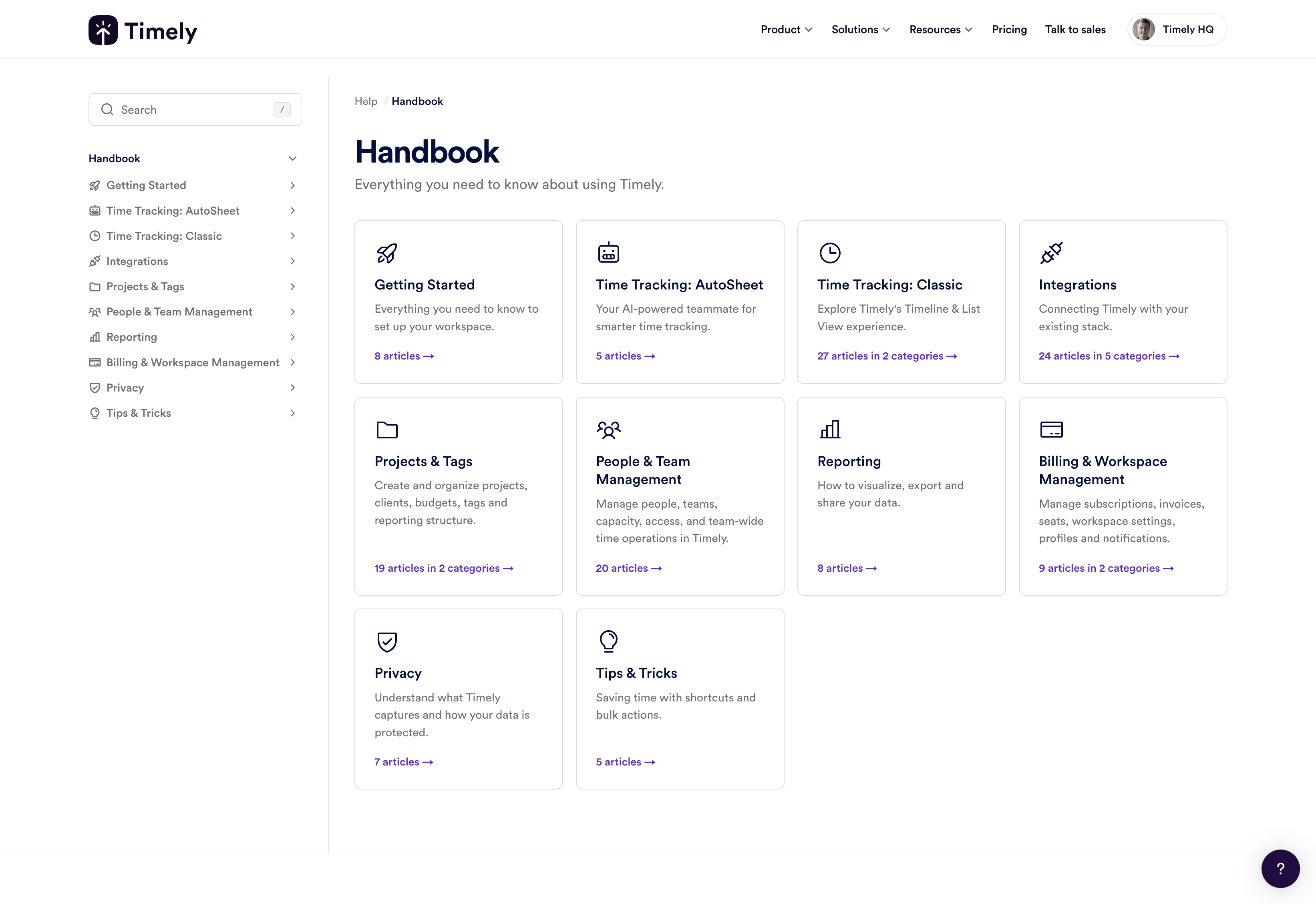The height and width of the screenshot is (904, 1316).
Task: Open the round help question-mark button
Action: point(1280,868)
